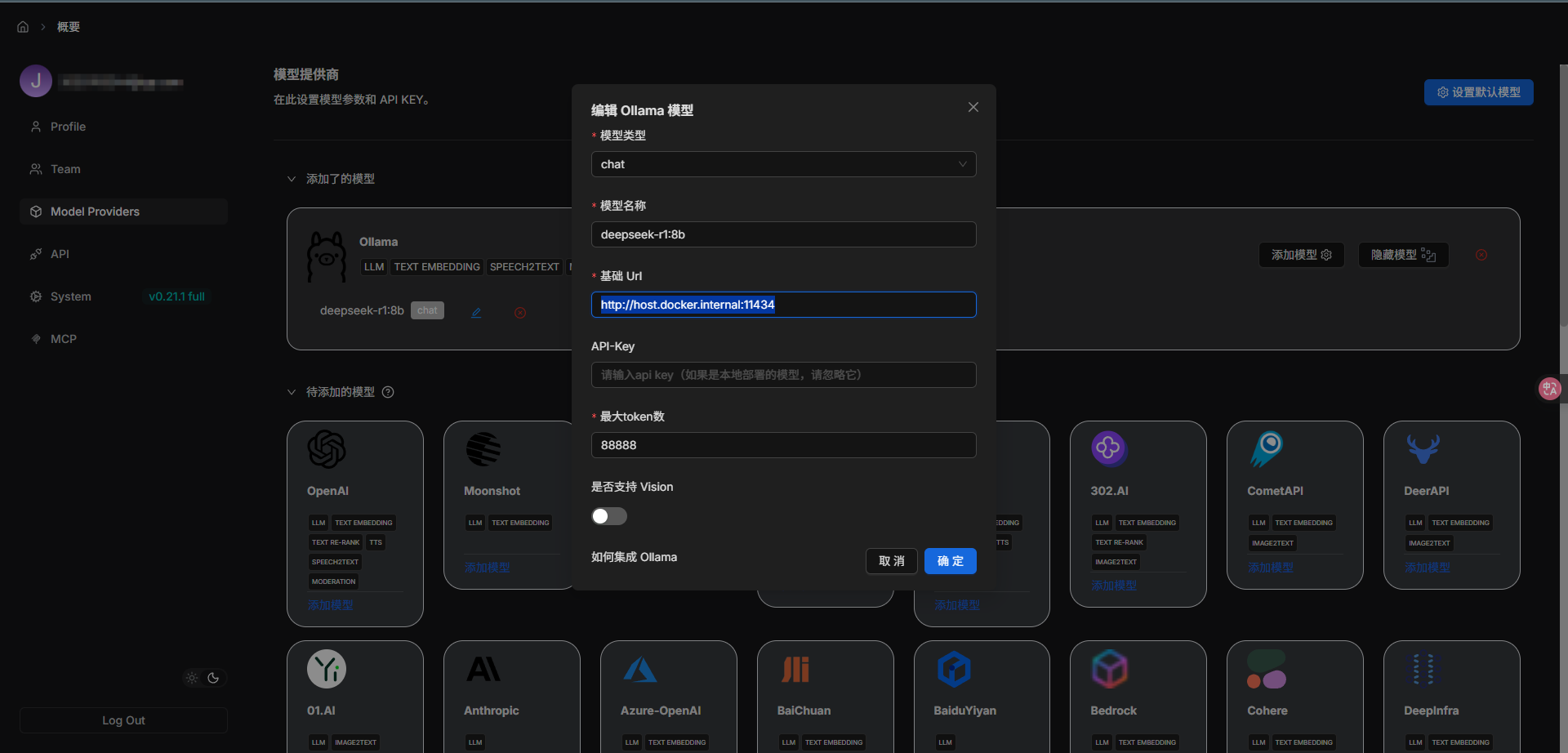The image size is (1568, 753).
Task: Open the model type dropdown showing chat
Action: pyautogui.click(x=783, y=164)
